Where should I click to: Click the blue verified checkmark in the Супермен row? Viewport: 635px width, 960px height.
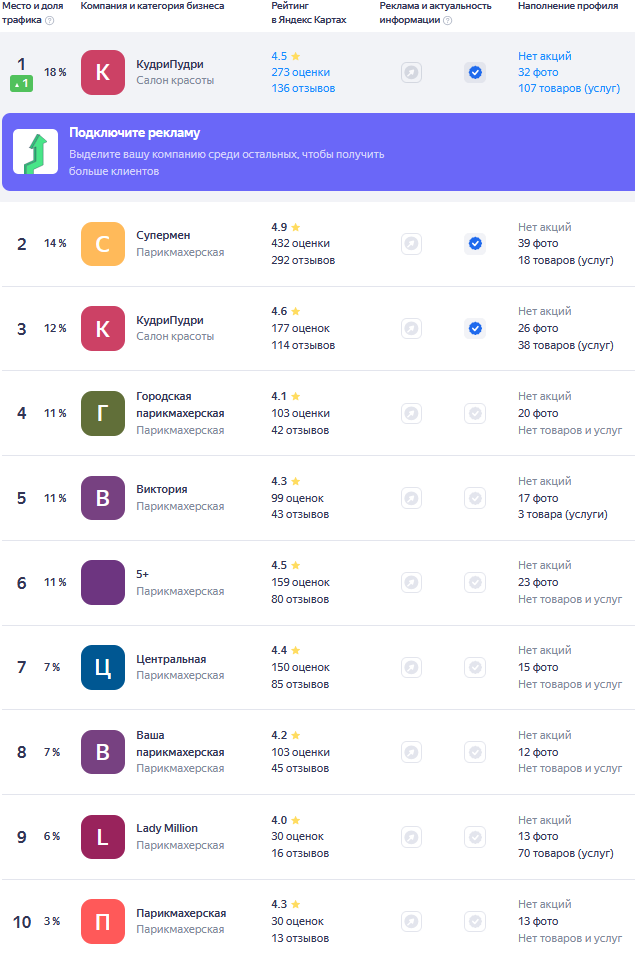point(475,244)
